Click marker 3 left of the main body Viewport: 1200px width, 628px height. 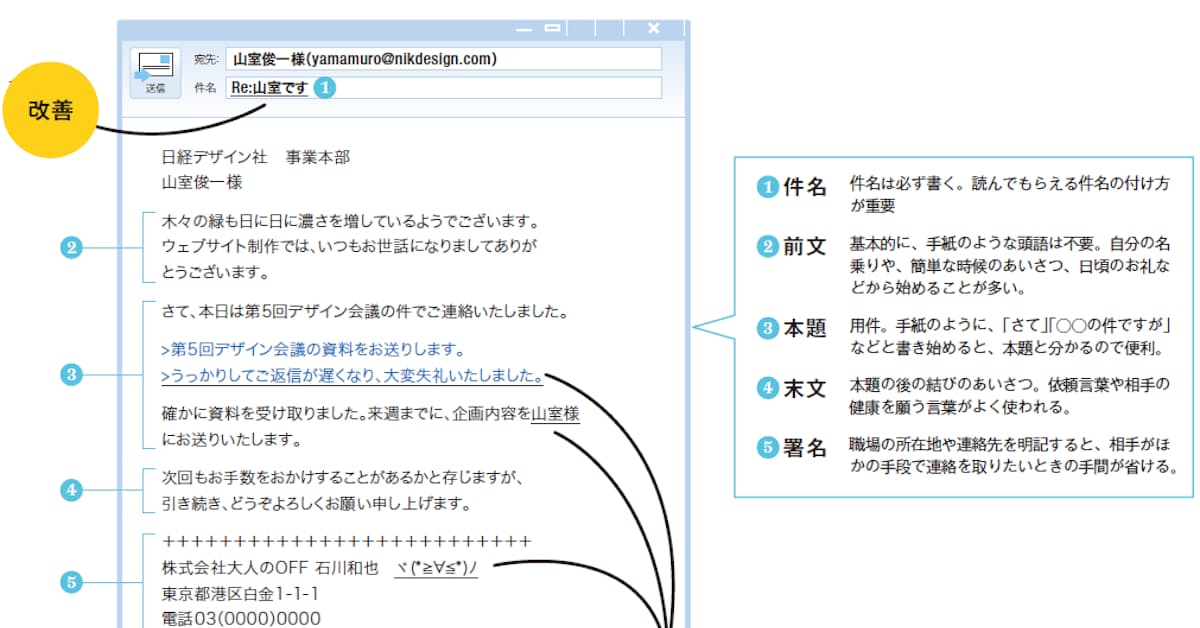click(70, 376)
